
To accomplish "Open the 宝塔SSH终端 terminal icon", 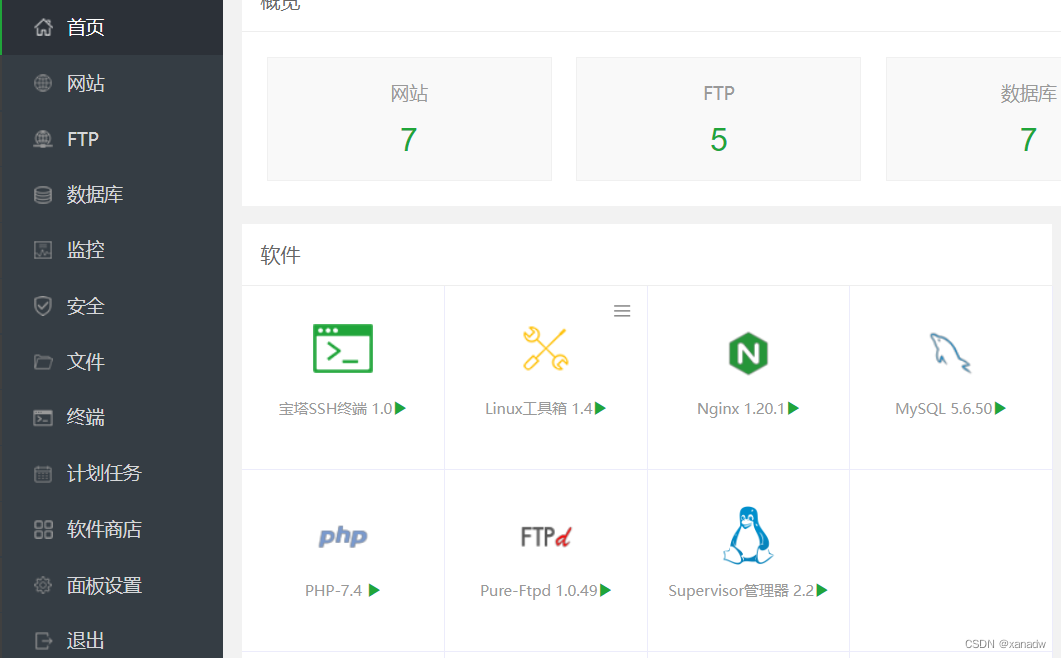I will pyautogui.click(x=342, y=348).
